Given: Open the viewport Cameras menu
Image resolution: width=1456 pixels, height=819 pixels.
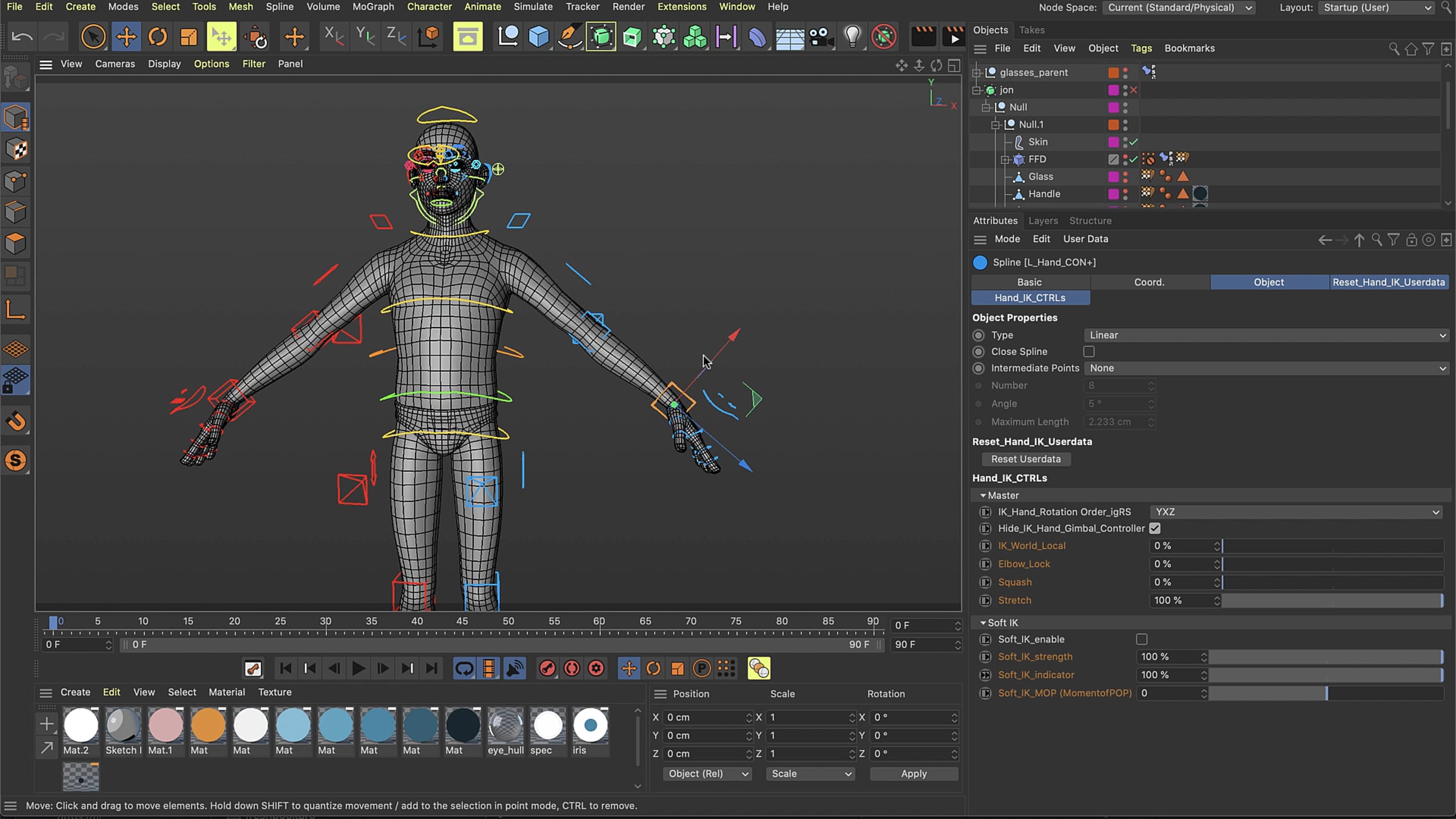Looking at the screenshot, I should point(115,64).
